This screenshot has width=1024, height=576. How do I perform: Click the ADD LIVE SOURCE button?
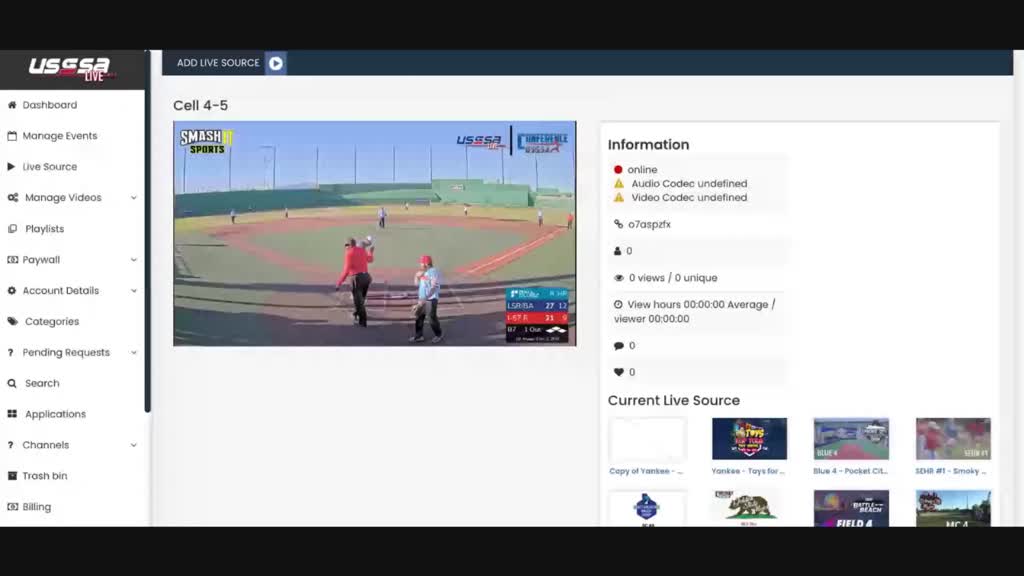tap(218, 63)
